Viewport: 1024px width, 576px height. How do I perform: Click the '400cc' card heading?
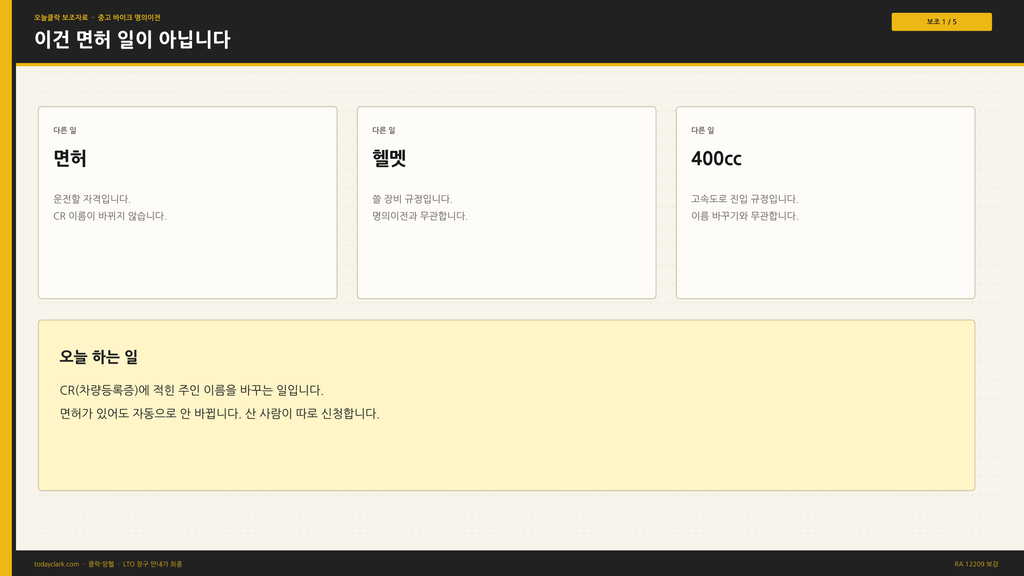pyautogui.click(x=716, y=159)
